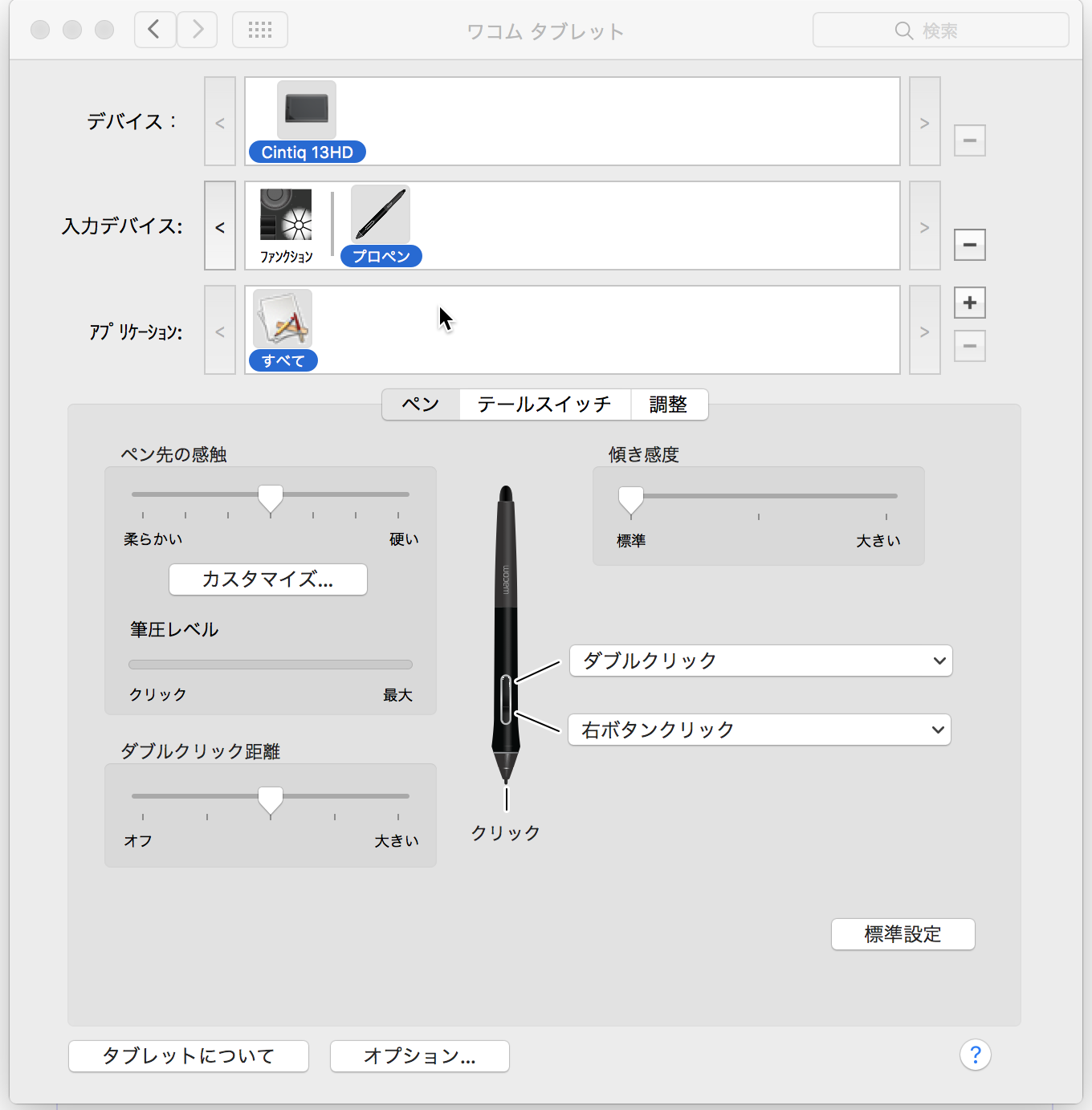Open upper side switch ダブルクリック dropdown
The image size is (1092, 1110).
(761, 661)
